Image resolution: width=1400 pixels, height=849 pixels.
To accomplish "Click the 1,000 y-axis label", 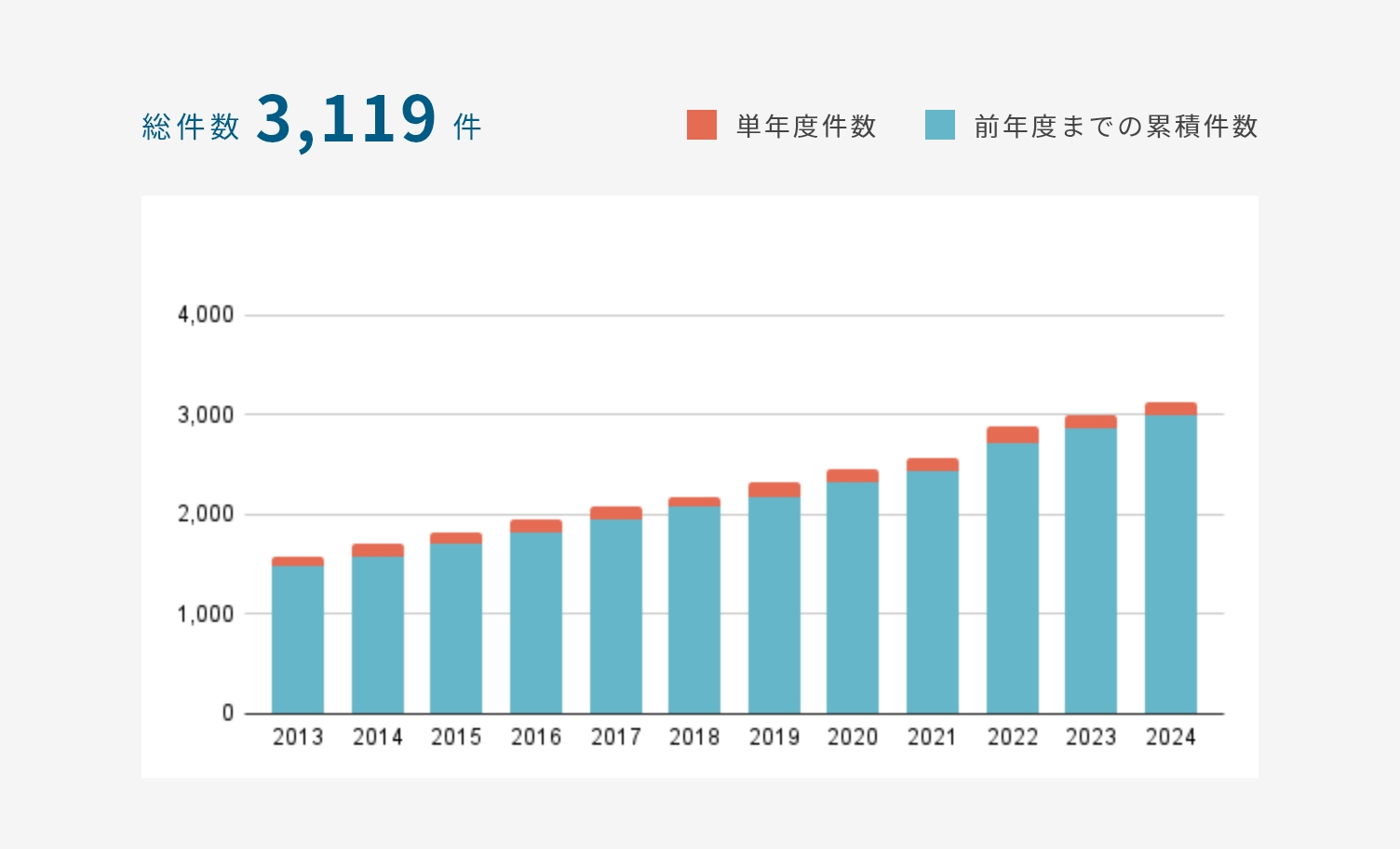I will point(206,613).
